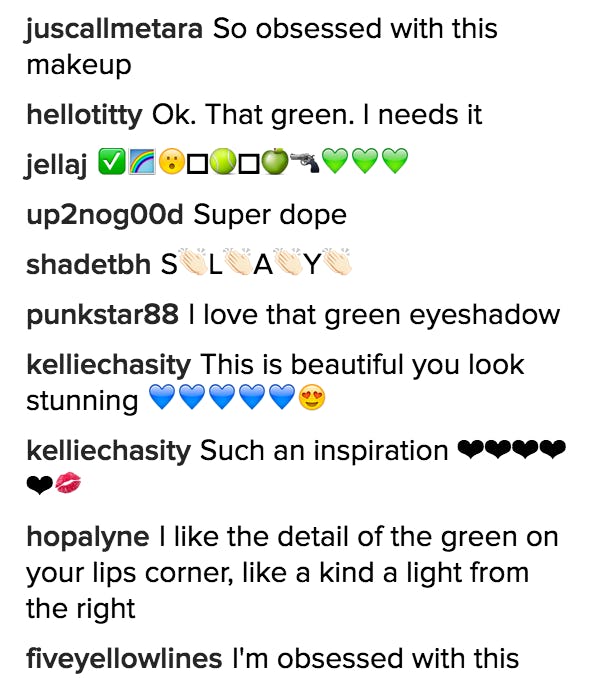This screenshot has height=678, width=598.
Task: Open kelliechasity from 'This is beautiful' comment
Action: click(109, 365)
